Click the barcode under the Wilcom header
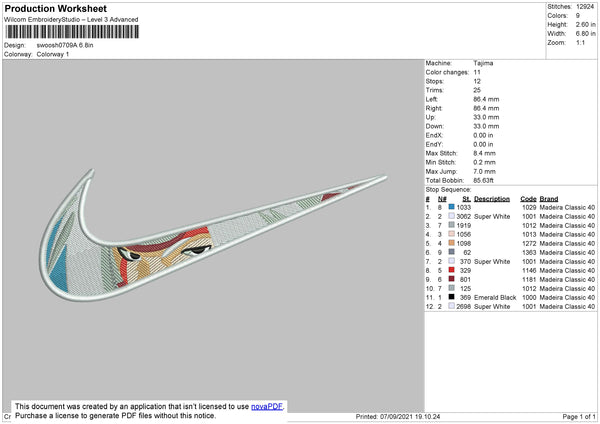 72,32
